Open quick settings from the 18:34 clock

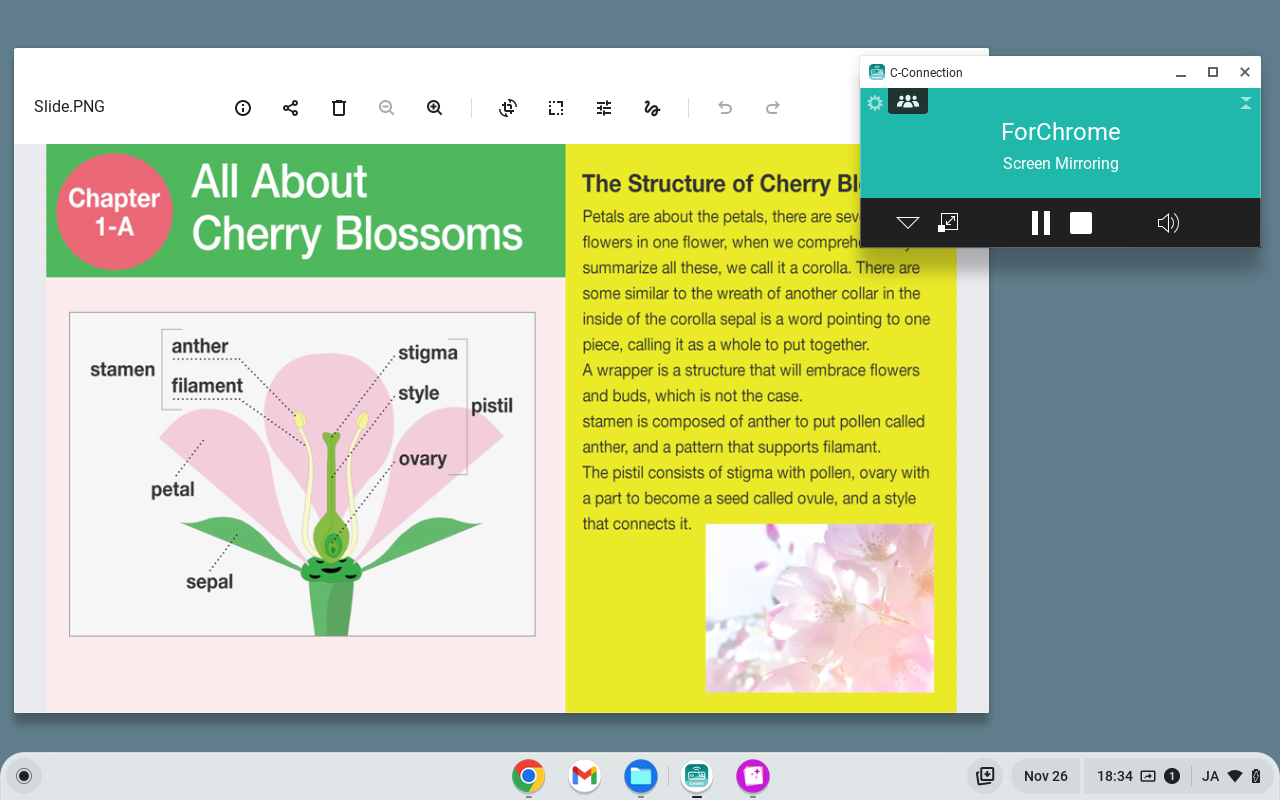pos(1114,776)
